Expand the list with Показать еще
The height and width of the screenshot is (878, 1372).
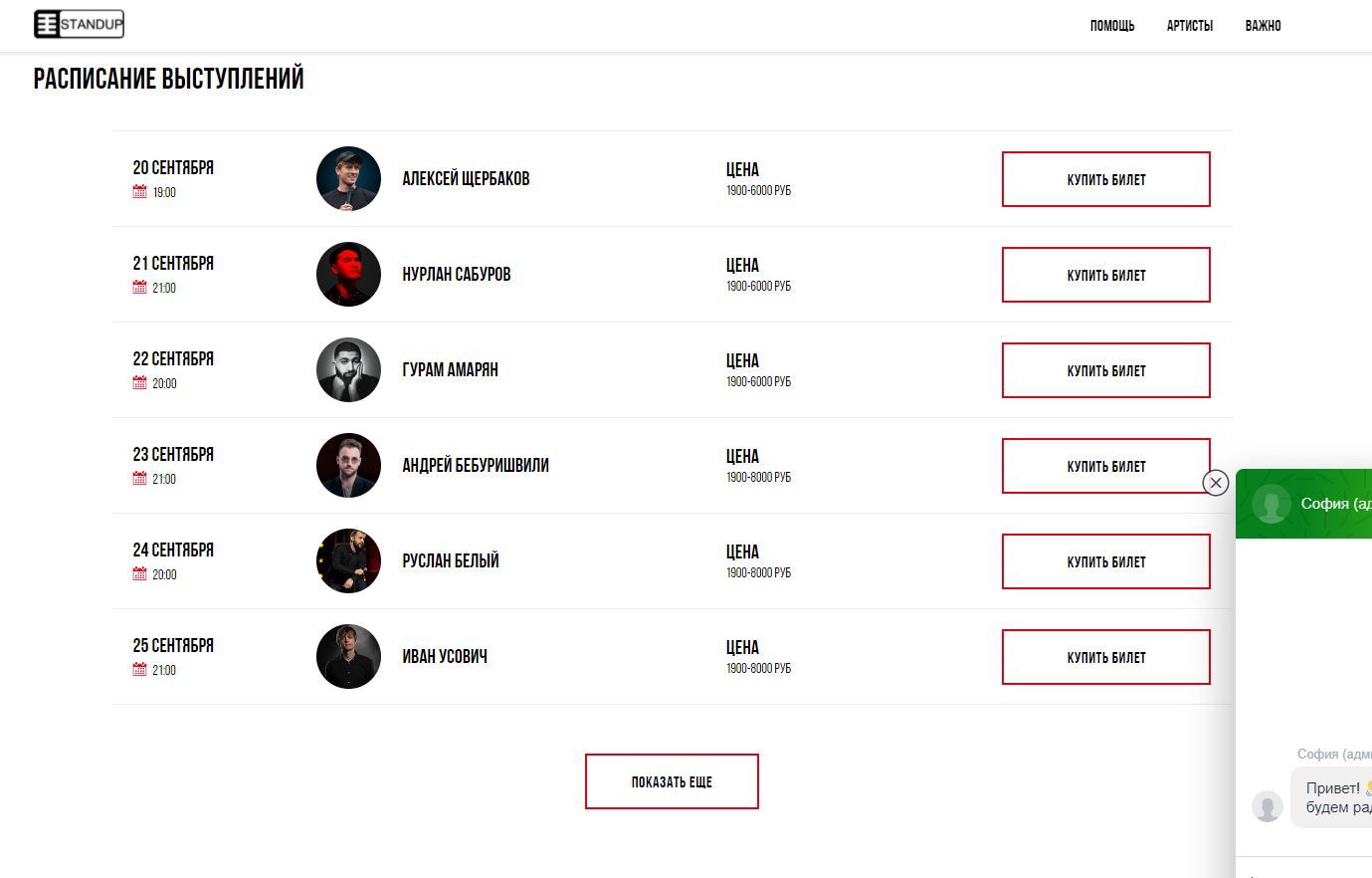pyautogui.click(x=672, y=781)
